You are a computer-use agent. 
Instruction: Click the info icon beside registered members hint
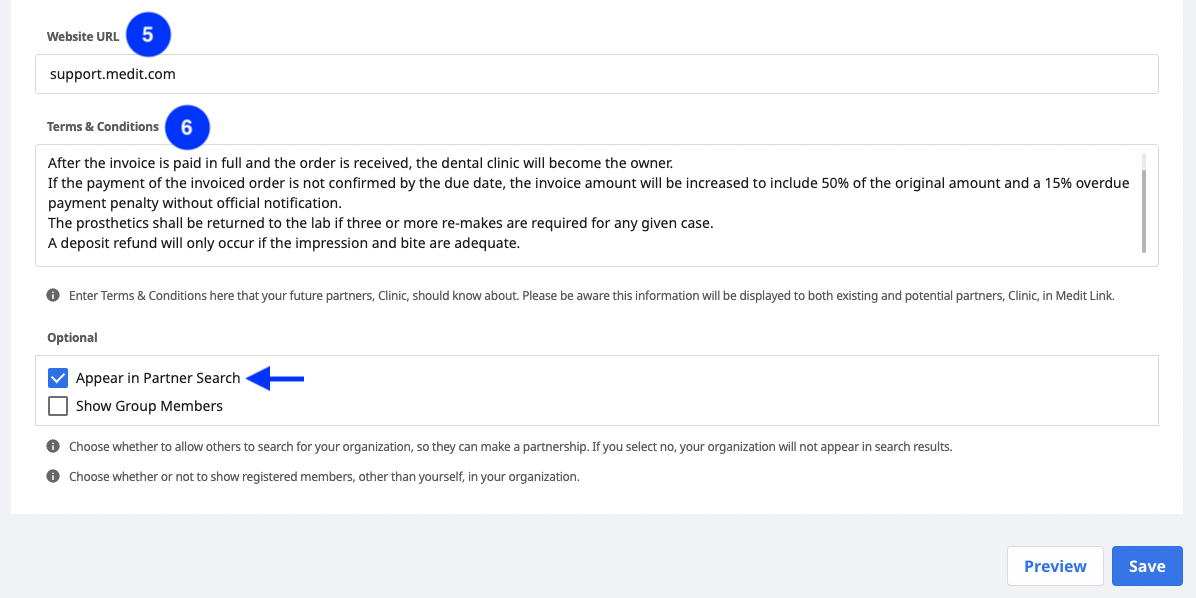click(53, 477)
